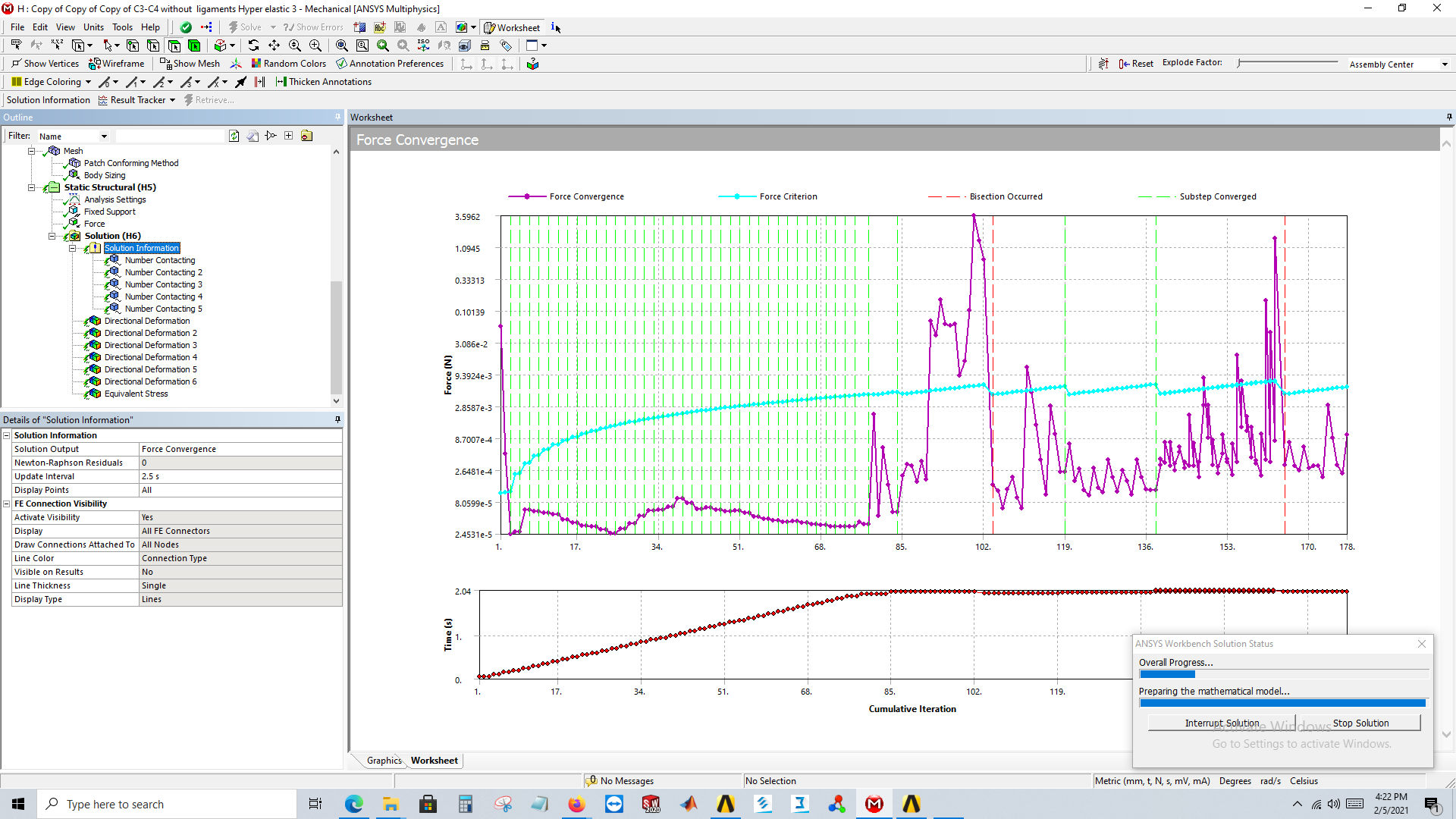This screenshot has width=1456, height=819.
Task: Click the Interrupt Solution button
Action: pos(1222,723)
